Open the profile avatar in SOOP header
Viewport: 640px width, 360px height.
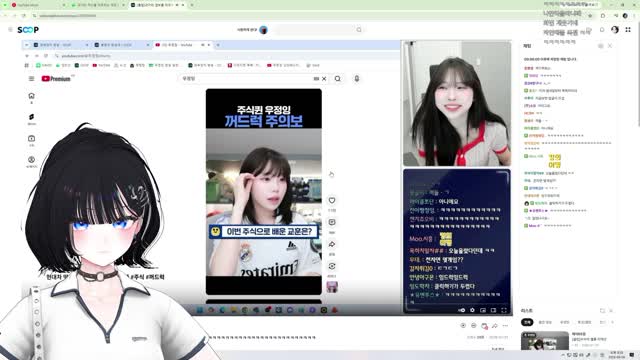tap(615, 29)
